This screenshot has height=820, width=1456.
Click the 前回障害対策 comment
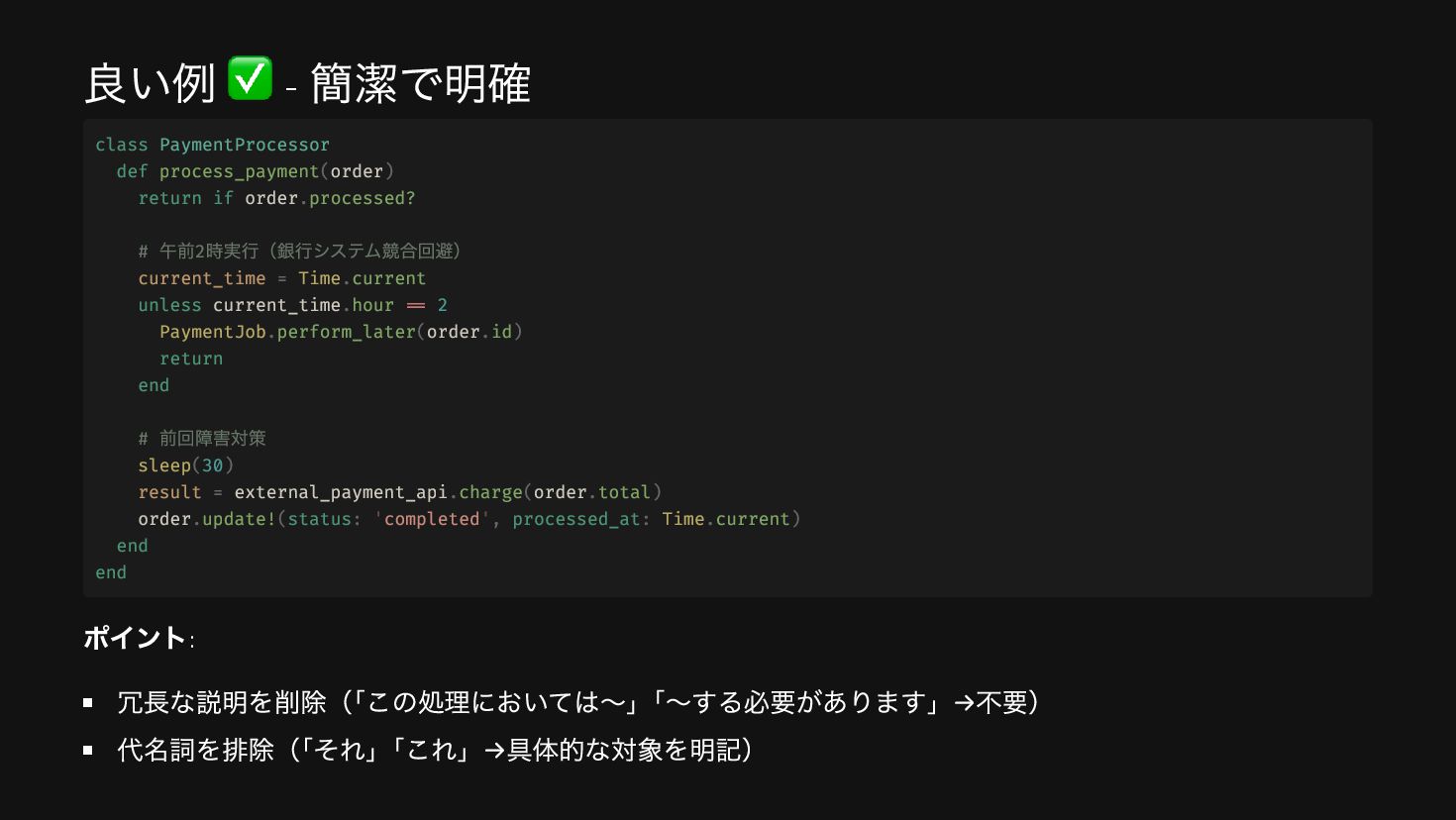point(202,439)
